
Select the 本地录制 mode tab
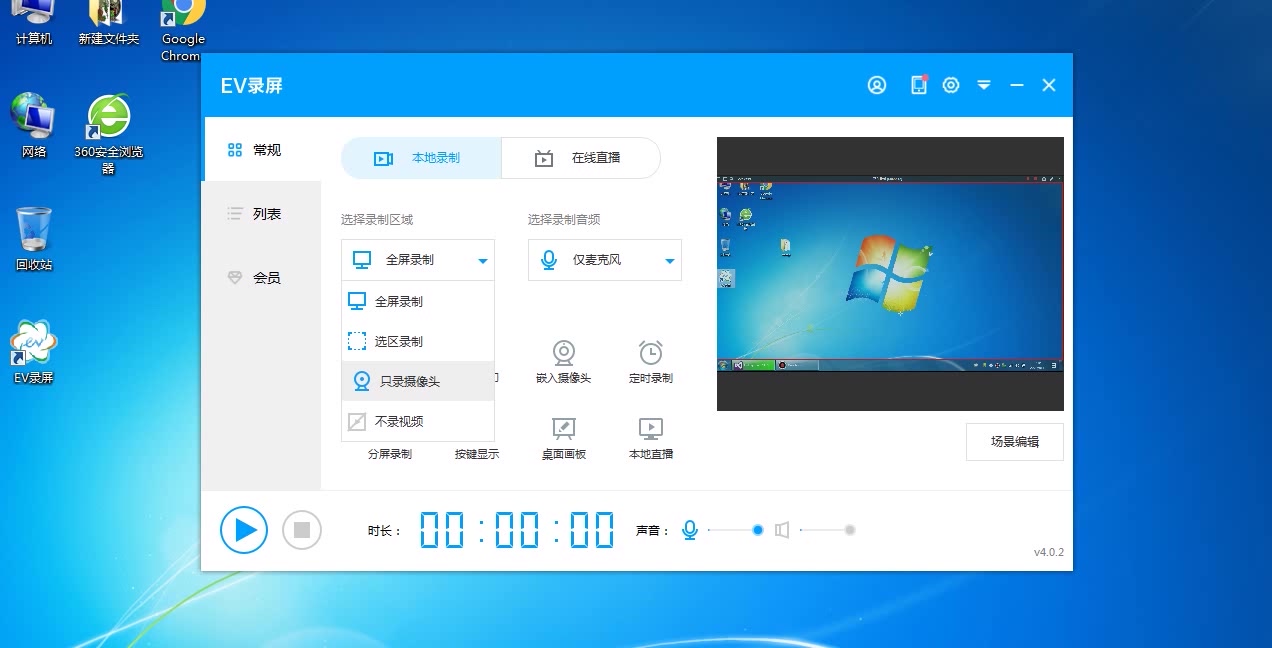(421, 158)
